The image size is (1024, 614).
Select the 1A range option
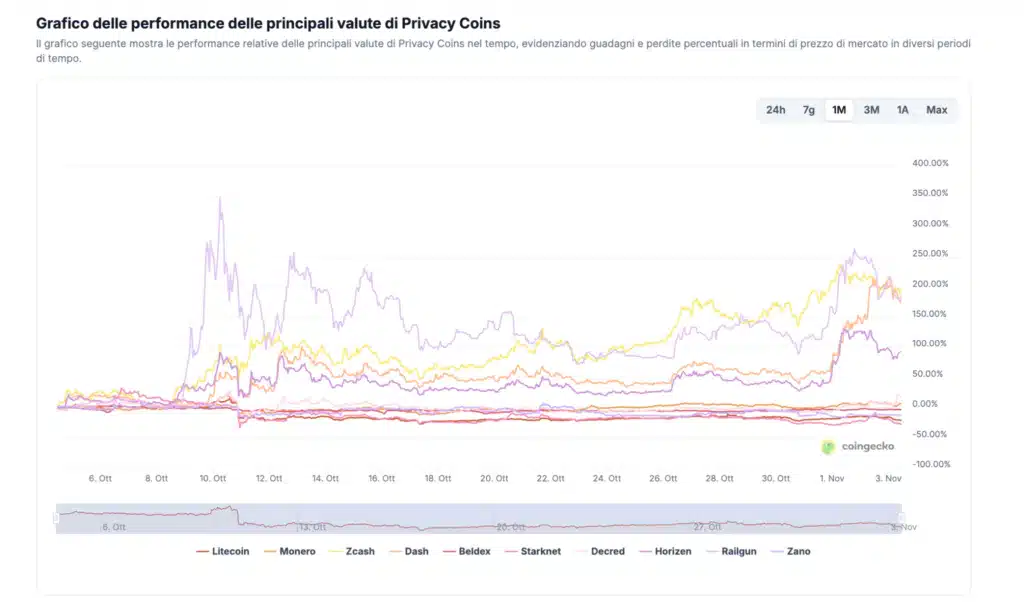902,110
